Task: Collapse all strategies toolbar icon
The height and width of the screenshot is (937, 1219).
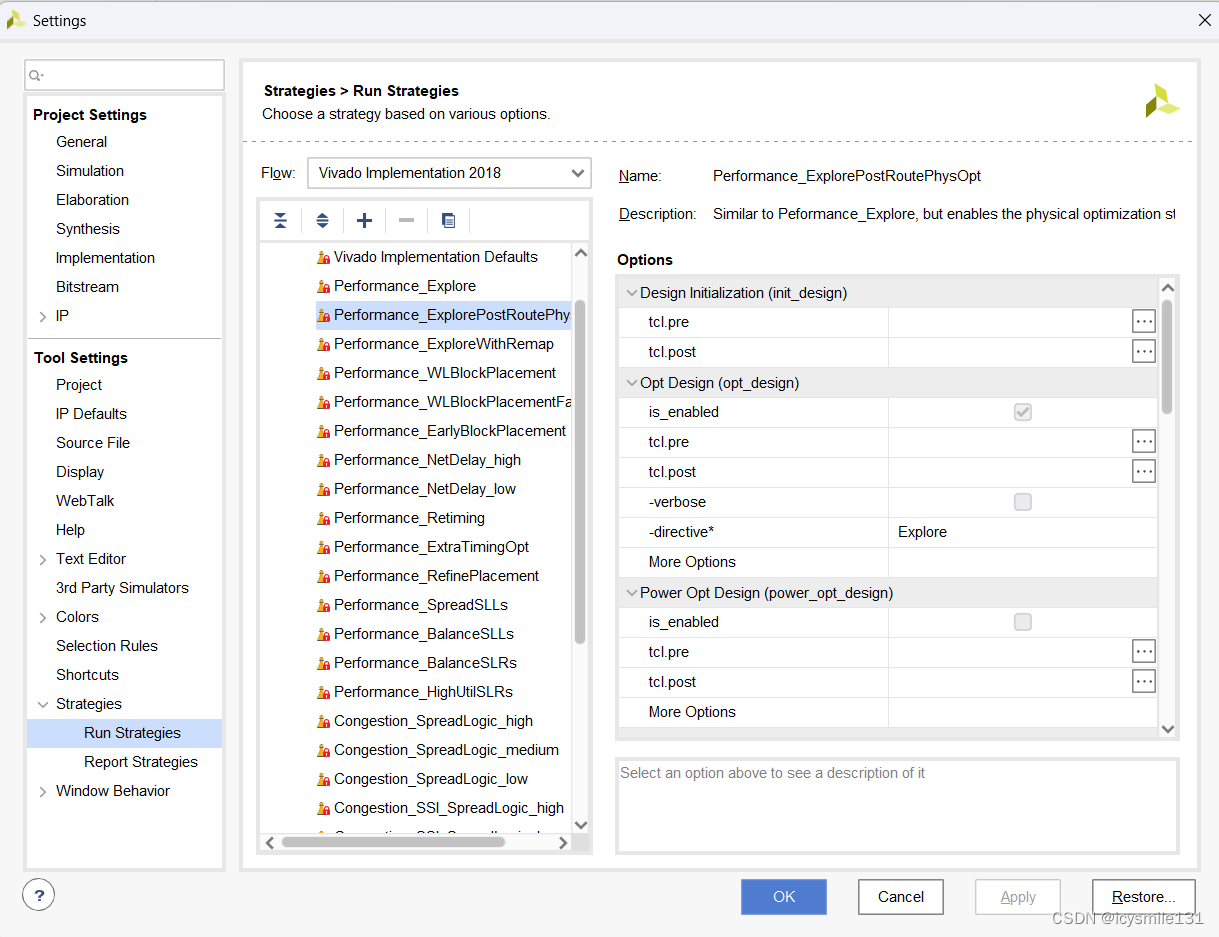Action: [x=280, y=221]
